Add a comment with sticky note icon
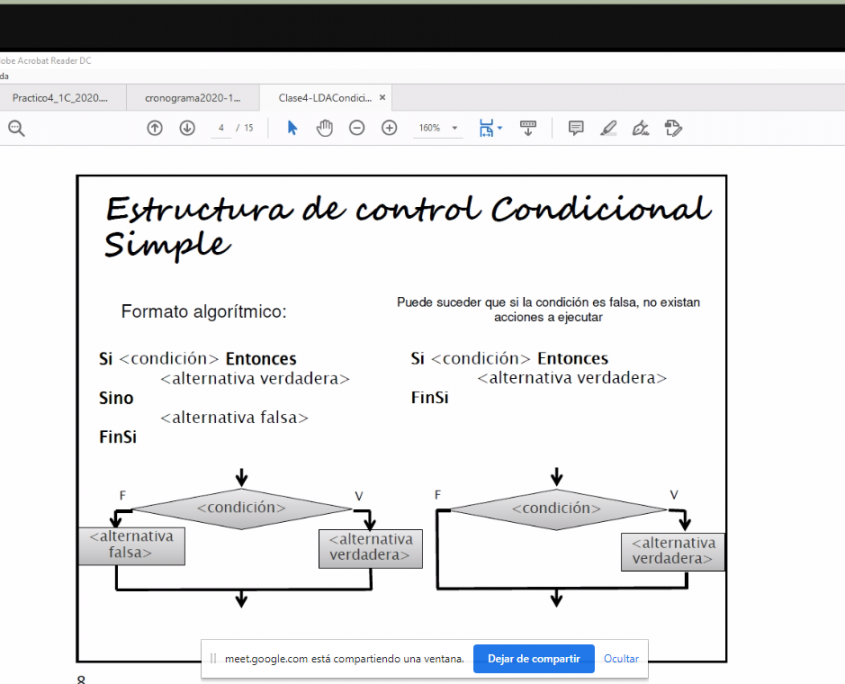 [x=576, y=128]
